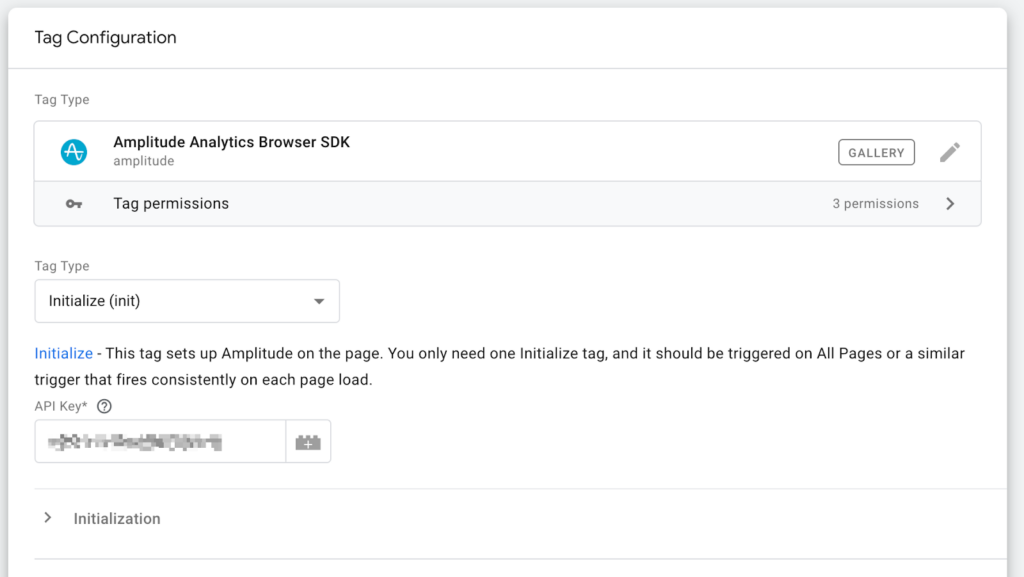Viewport: 1024px width, 577px height.
Task: Click the dropdown arrow in Tag Type selector
Action: (x=319, y=301)
